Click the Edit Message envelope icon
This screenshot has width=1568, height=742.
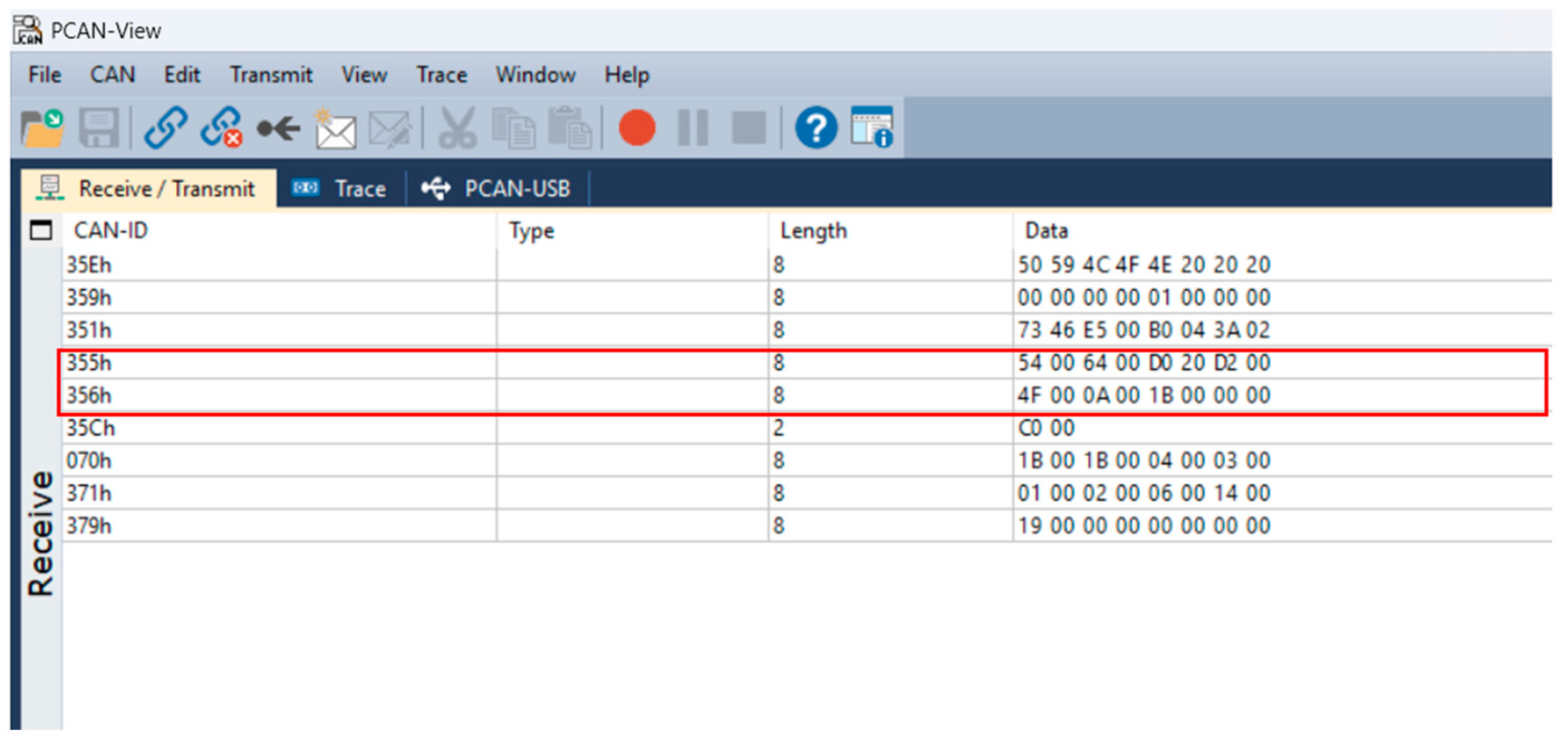point(390,129)
